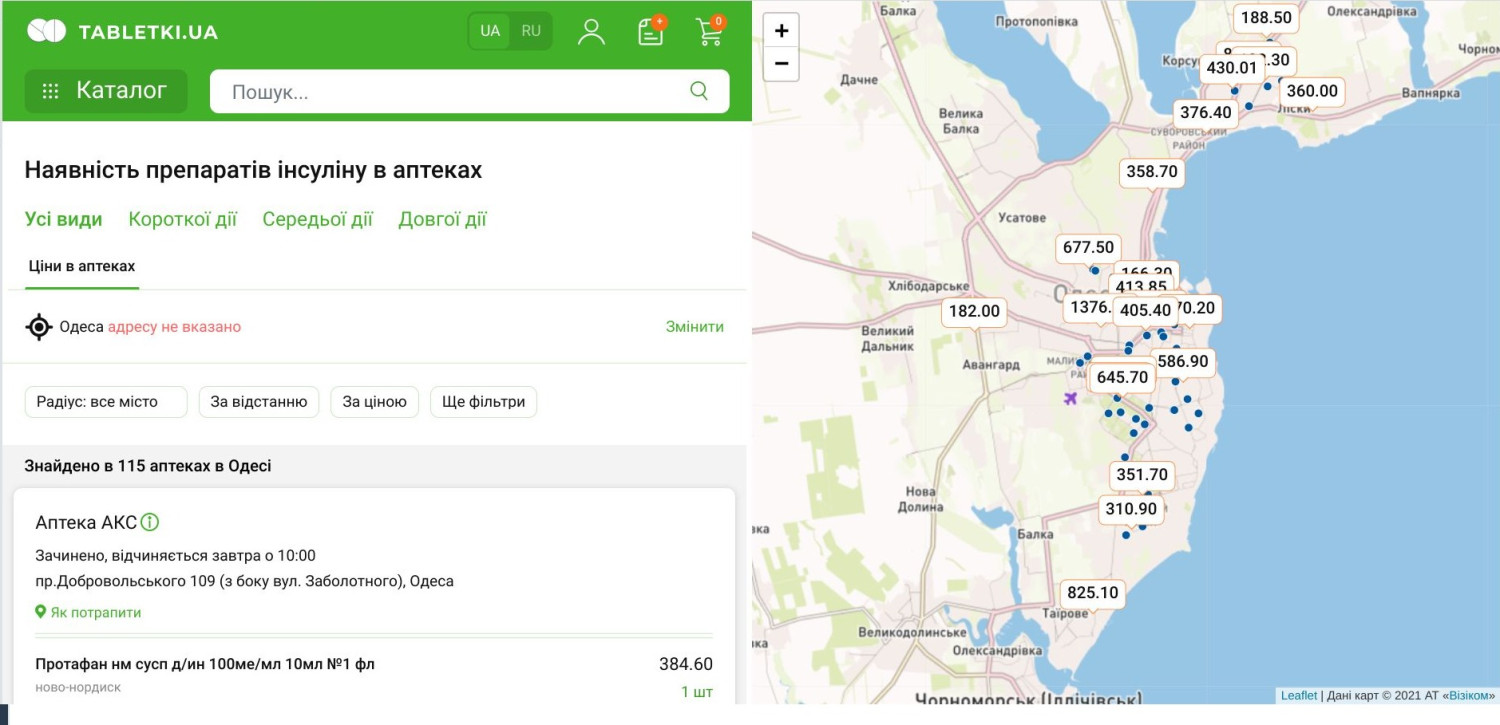The height and width of the screenshot is (725, 1500).
Task: Expand Ще фільтри options
Action: 483,402
